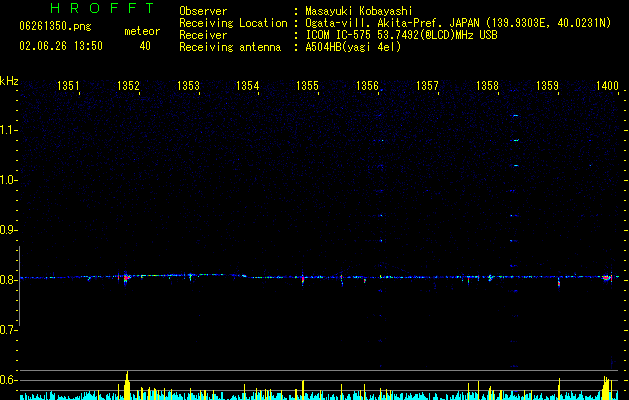Click the 1352 time marker
This screenshot has width=629, height=400.
click(128, 86)
